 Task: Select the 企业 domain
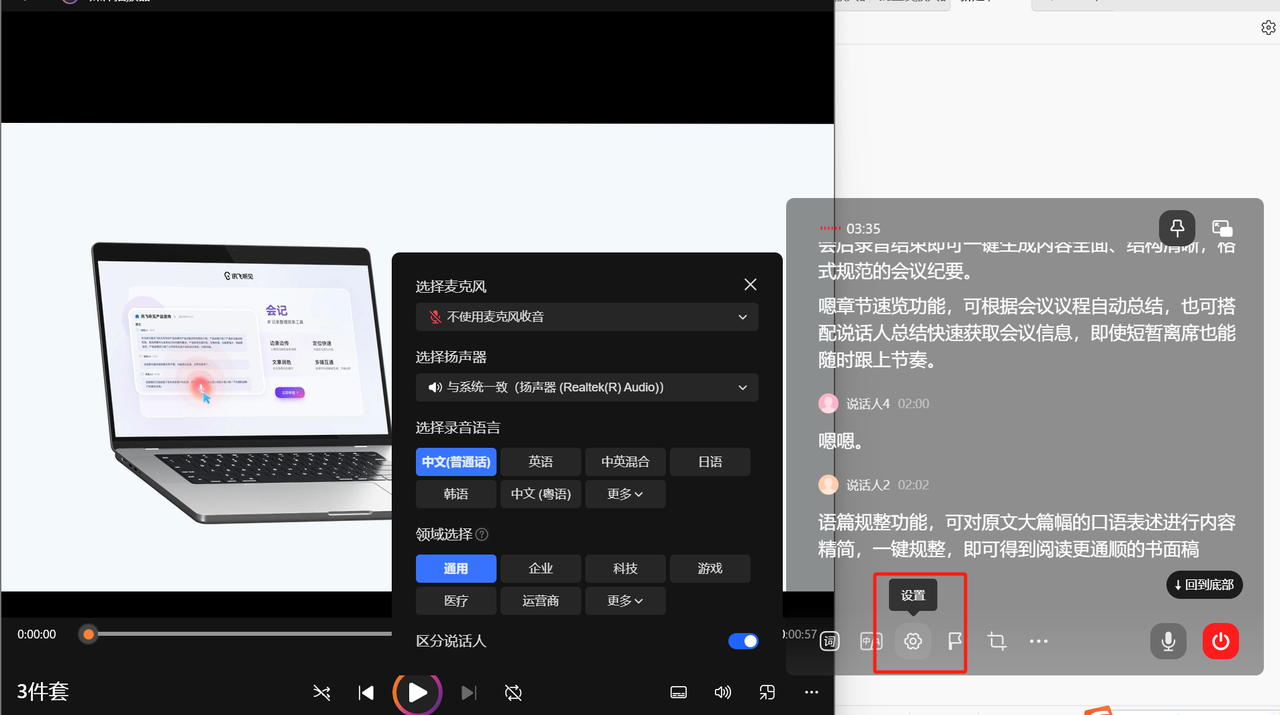pos(541,569)
